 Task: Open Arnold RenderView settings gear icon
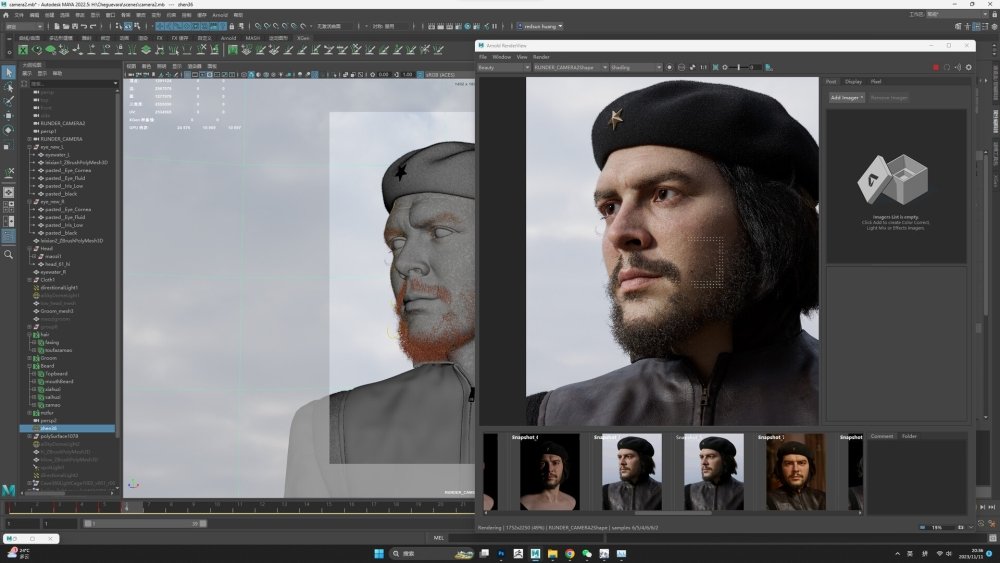coord(969,67)
